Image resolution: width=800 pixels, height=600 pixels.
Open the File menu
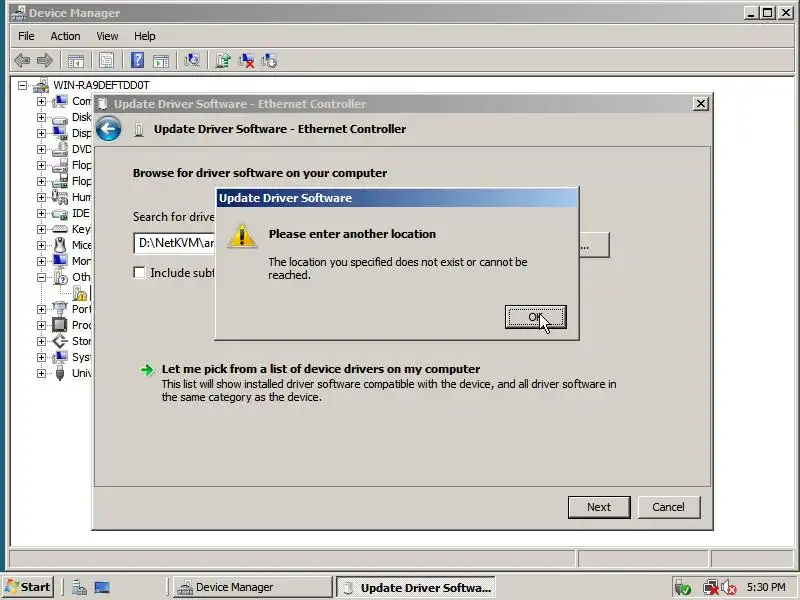26,36
